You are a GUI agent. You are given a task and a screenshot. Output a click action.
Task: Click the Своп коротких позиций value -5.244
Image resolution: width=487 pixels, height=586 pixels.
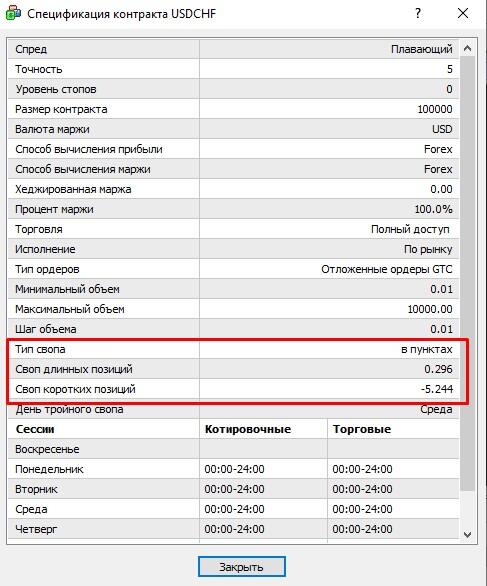point(437,389)
